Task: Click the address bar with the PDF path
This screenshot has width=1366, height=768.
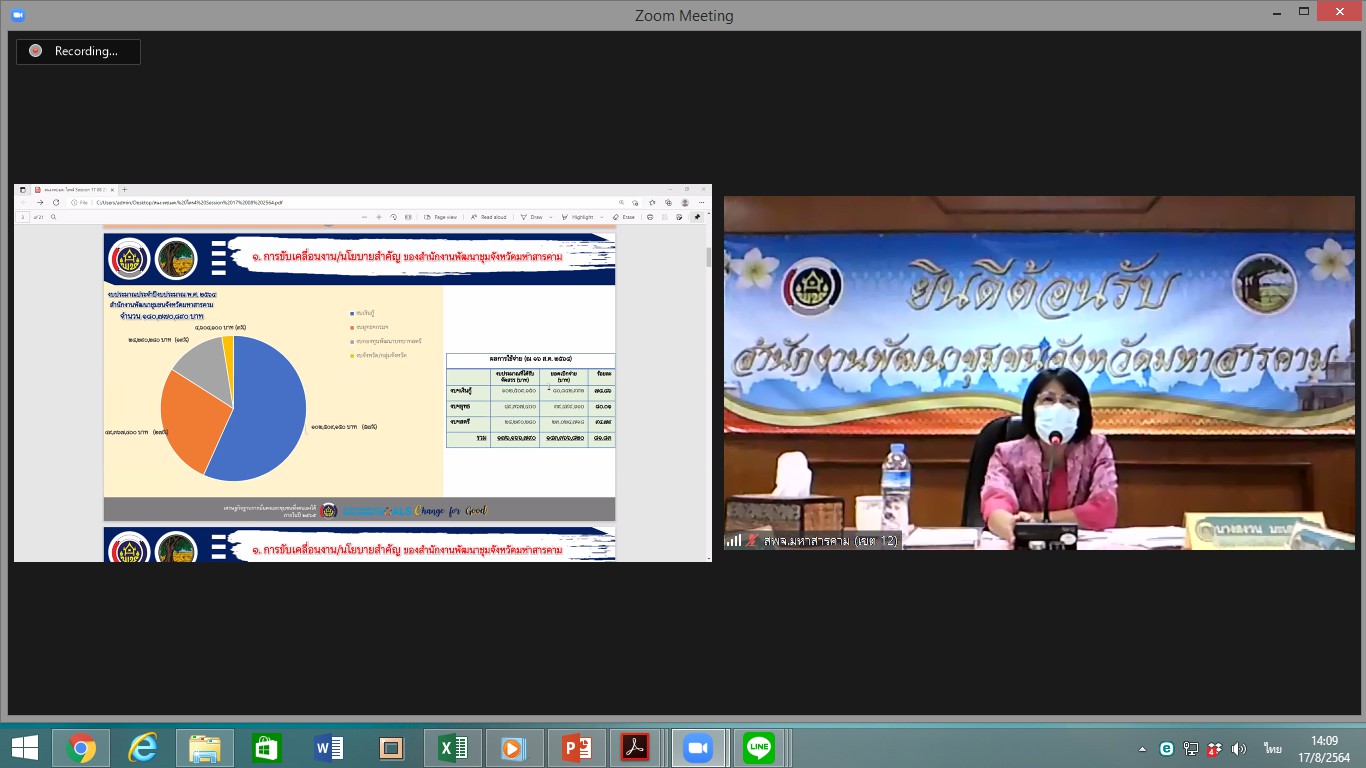Action: tap(340, 202)
